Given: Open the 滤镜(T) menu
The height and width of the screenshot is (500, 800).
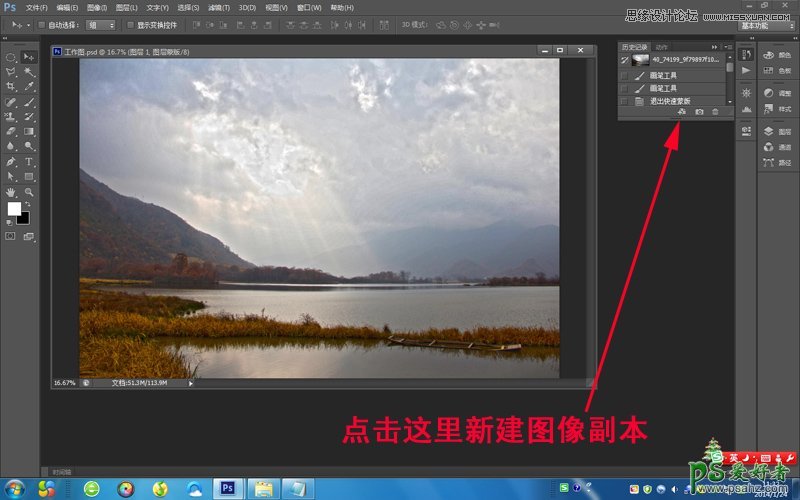Looking at the screenshot, I should 221,7.
